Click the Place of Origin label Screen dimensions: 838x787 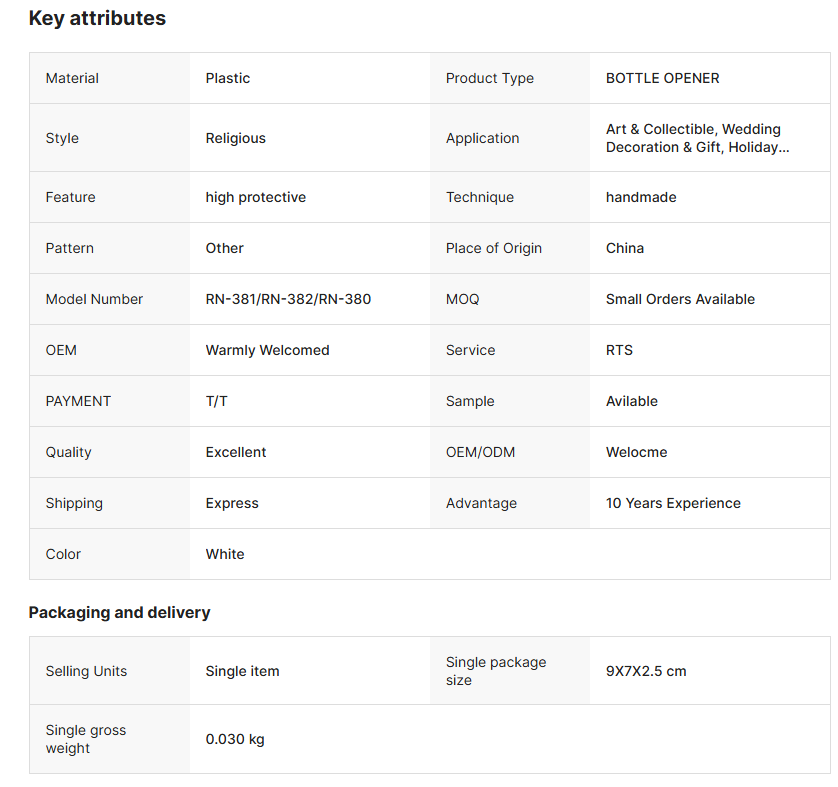coord(494,248)
